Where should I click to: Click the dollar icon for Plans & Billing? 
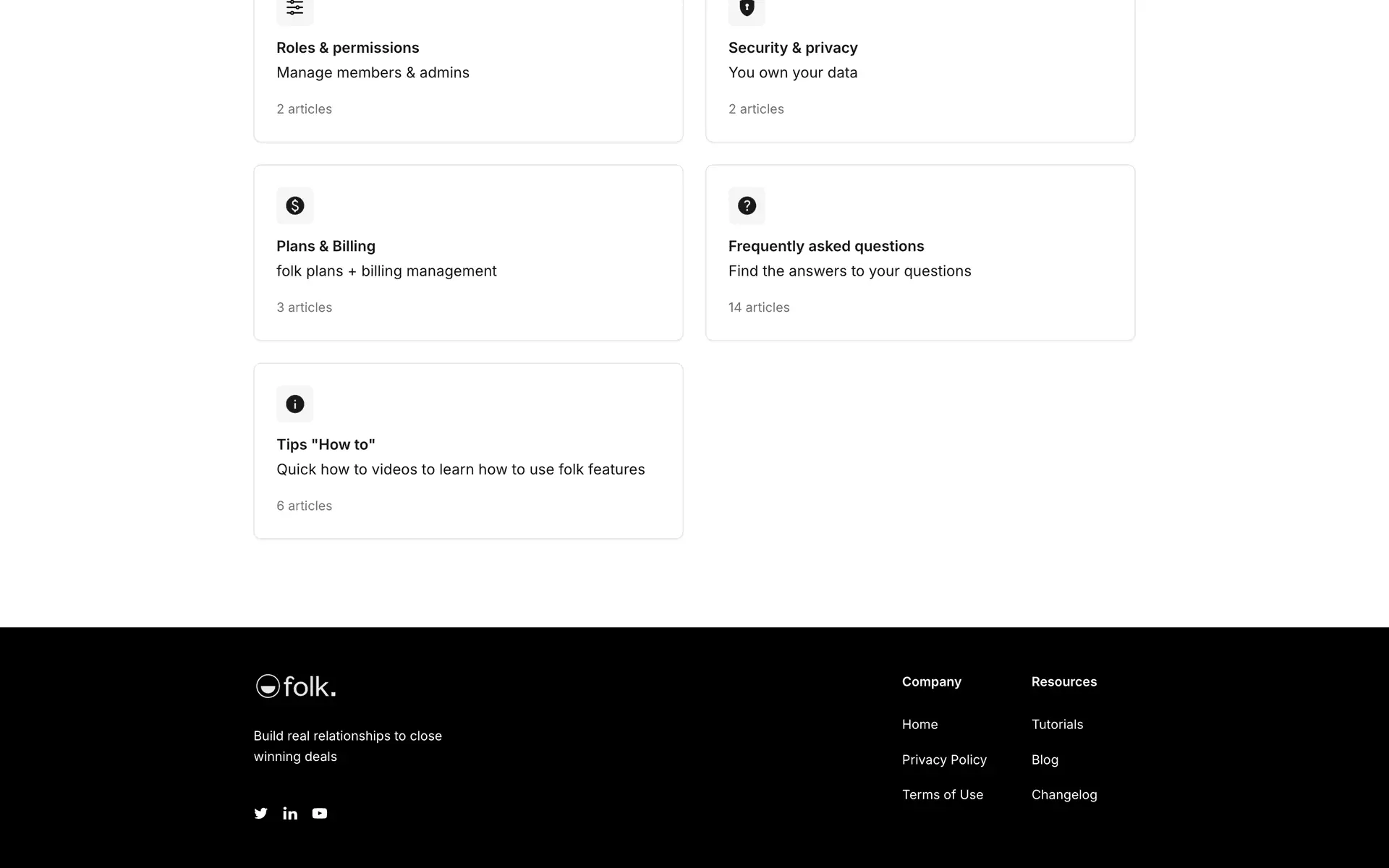tap(295, 206)
